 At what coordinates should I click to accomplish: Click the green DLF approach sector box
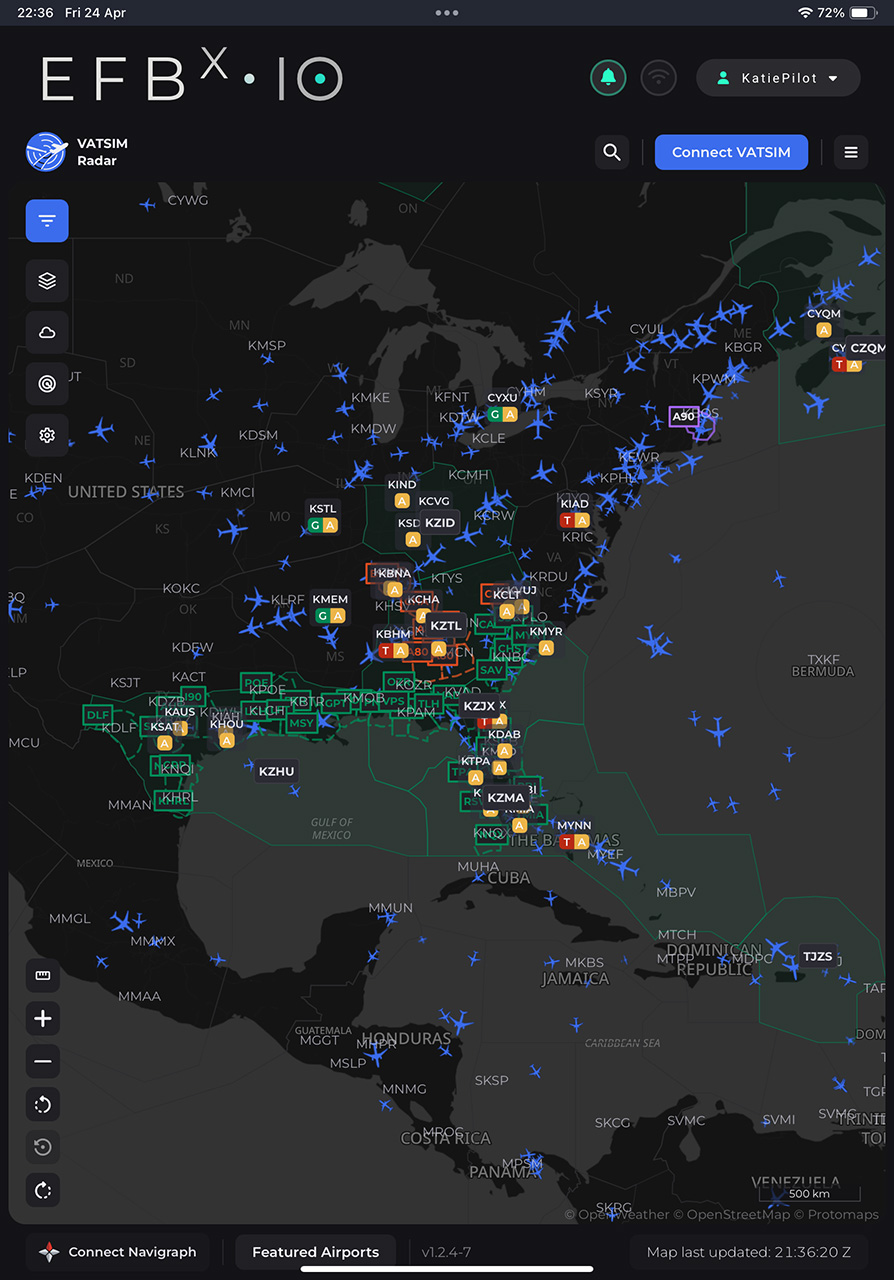click(x=98, y=715)
